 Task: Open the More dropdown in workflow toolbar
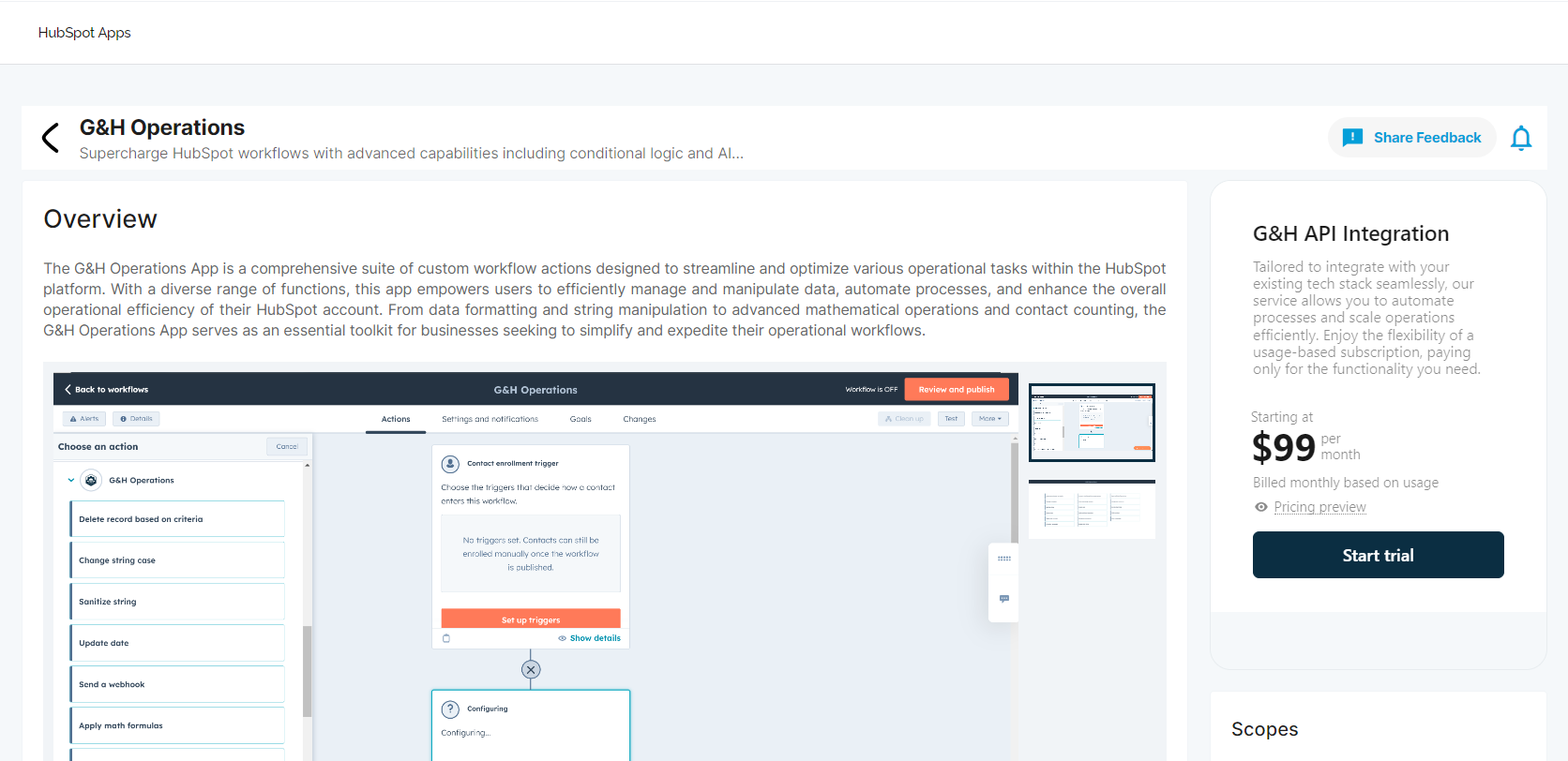click(989, 419)
